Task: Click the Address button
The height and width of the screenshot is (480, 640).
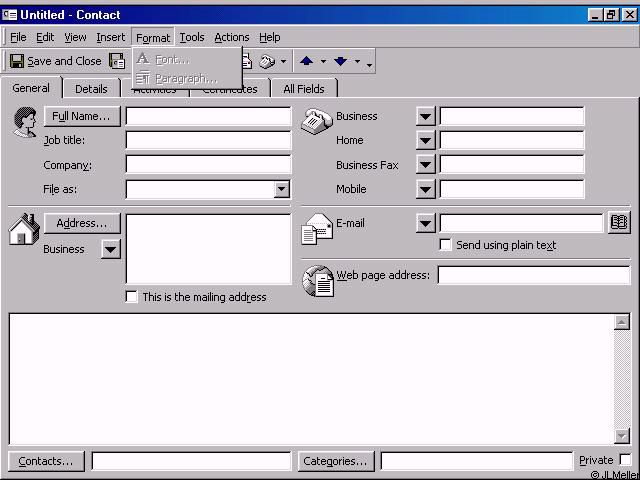Action: [x=82, y=223]
